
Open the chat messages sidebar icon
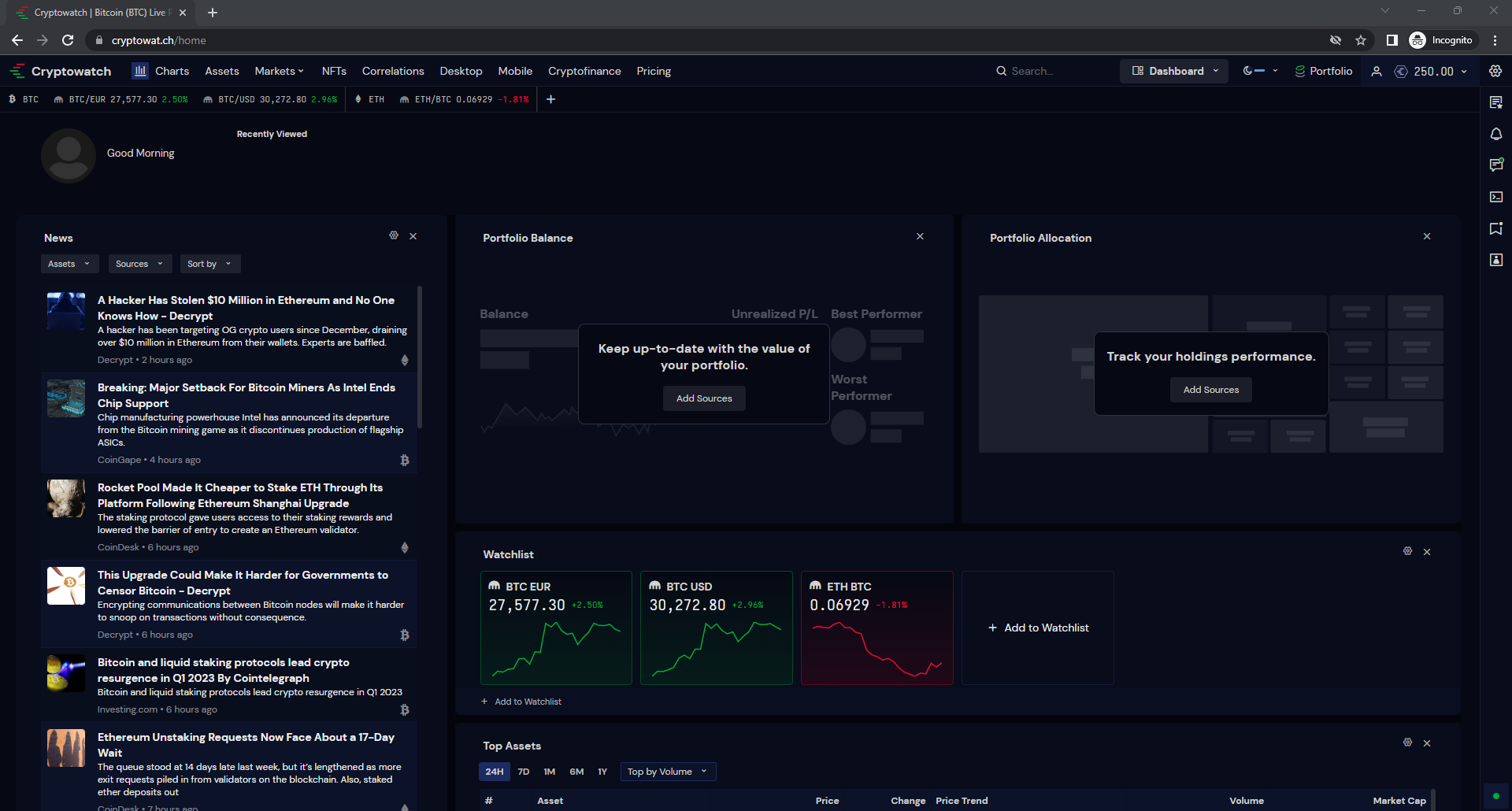click(1496, 165)
